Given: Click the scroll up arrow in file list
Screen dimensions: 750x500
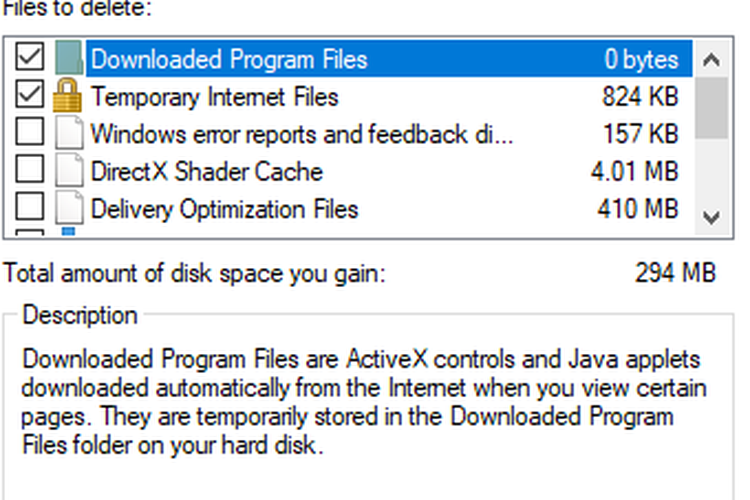Looking at the screenshot, I should [x=712, y=60].
